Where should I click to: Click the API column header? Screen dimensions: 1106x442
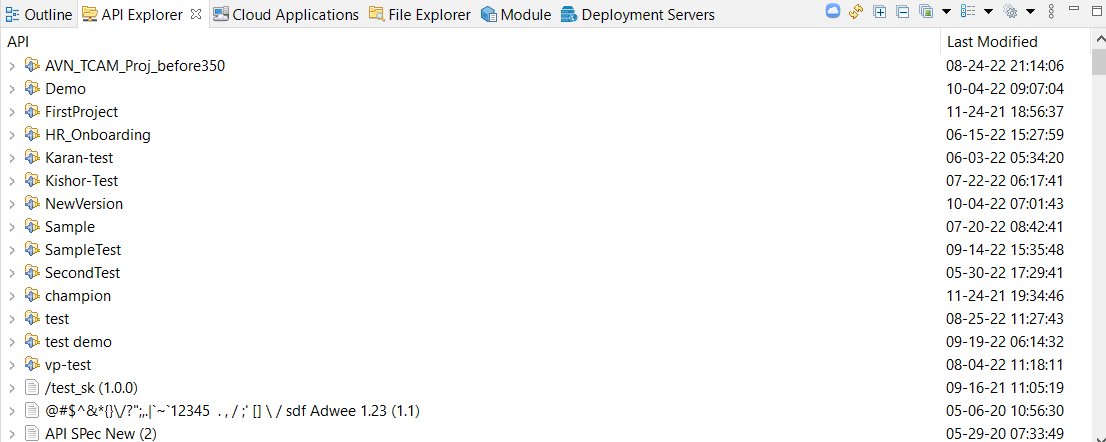18,42
